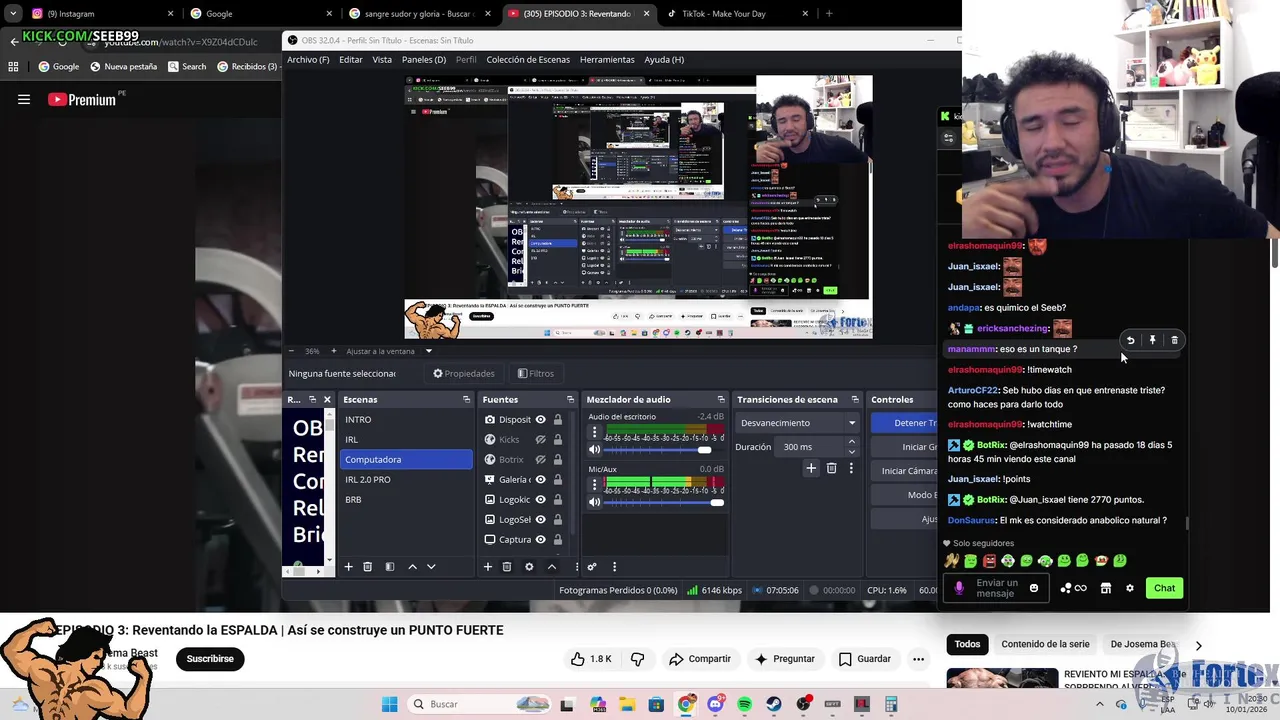Open advanced audio properties gears in mixer
Viewport: 1280px width, 720px height.
[x=592, y=567]
